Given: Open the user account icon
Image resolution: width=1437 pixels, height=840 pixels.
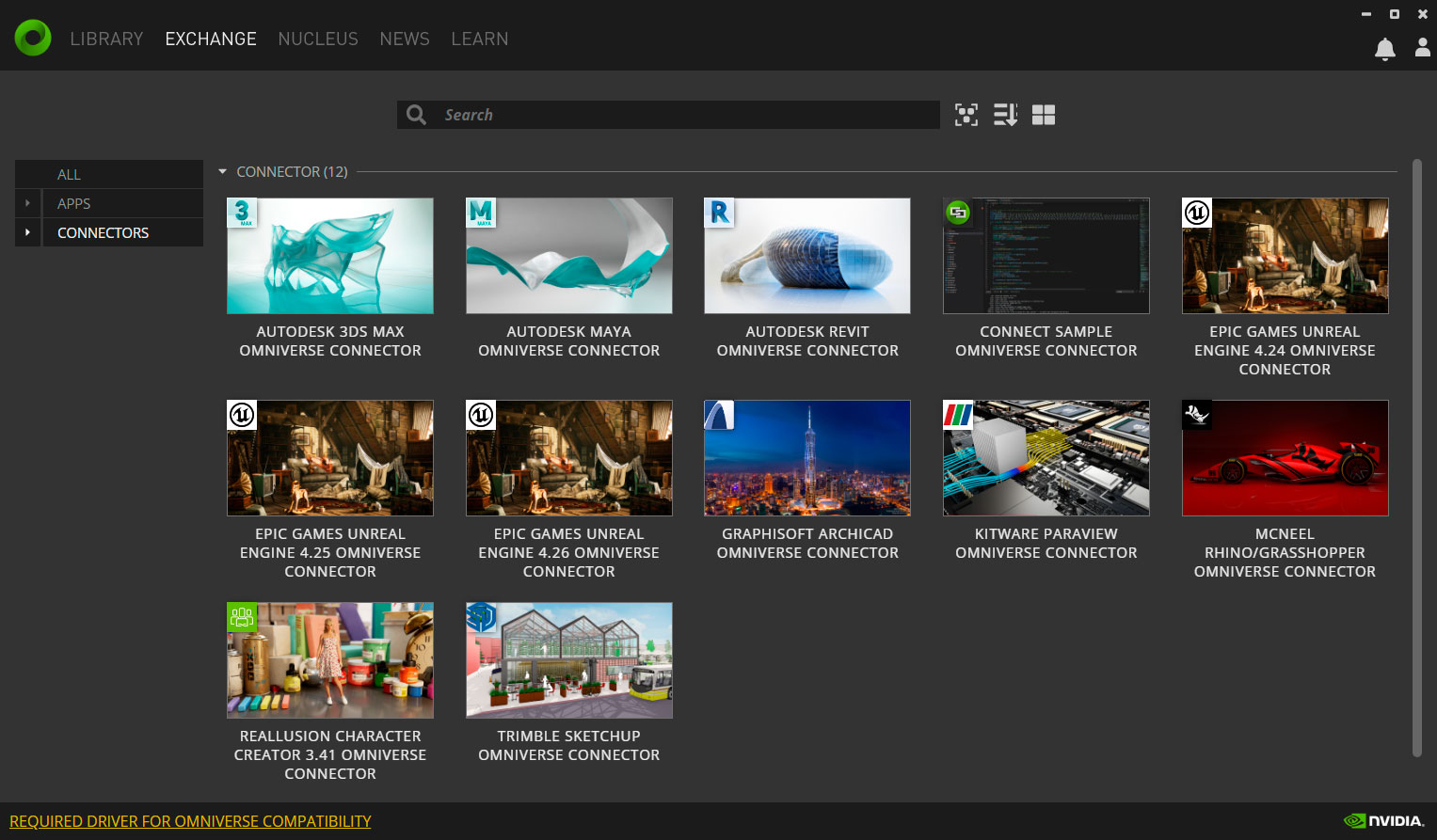Looking at the screenshot, I should point(1423,47).
